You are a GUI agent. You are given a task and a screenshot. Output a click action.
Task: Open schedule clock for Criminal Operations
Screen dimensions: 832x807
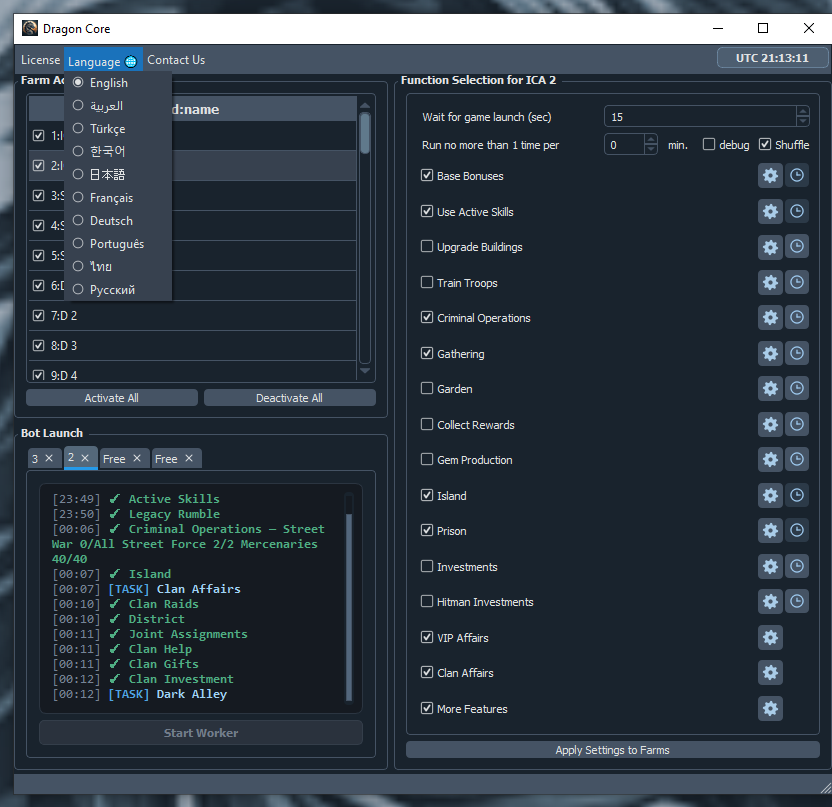(x=796, y=318)
